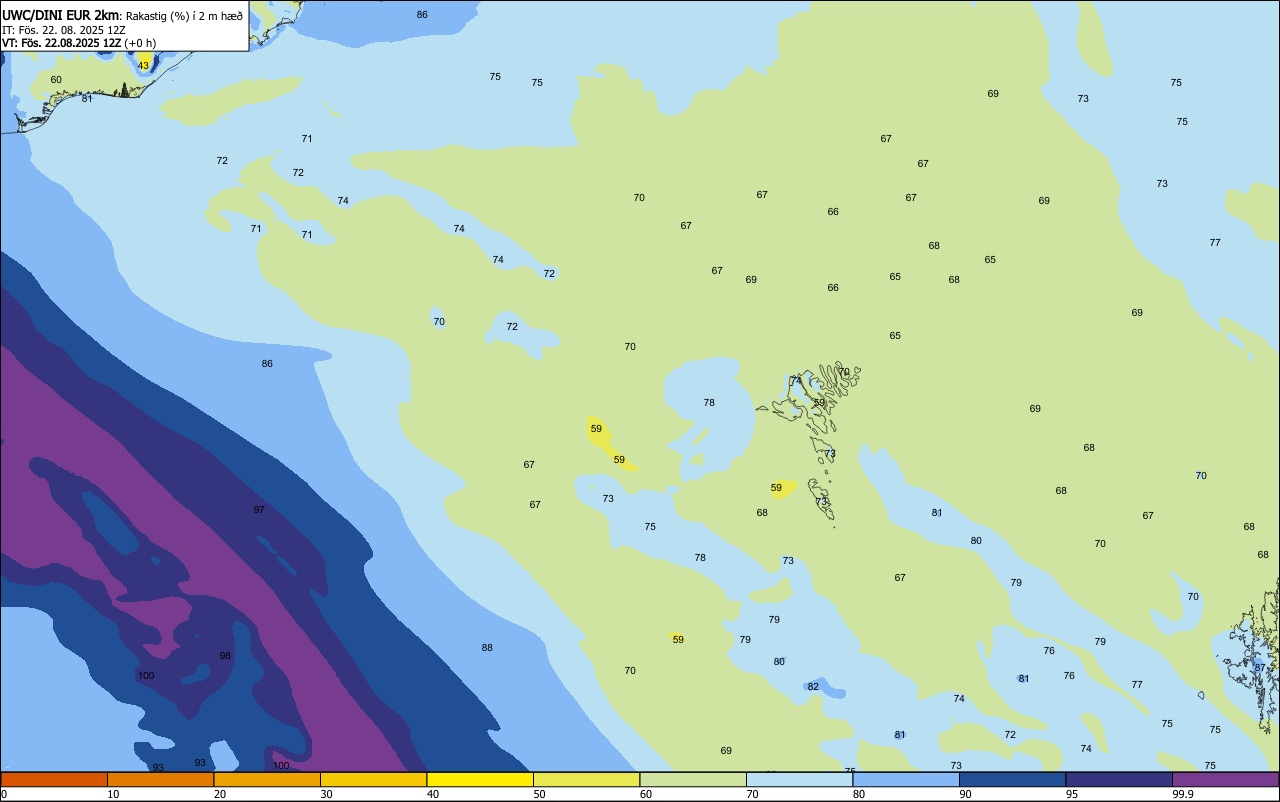Screen dimensions: 1280x802
Task: Click the 'IT: Fös. 22. 08. 2025 12Z' line
Action: [63, 29]
